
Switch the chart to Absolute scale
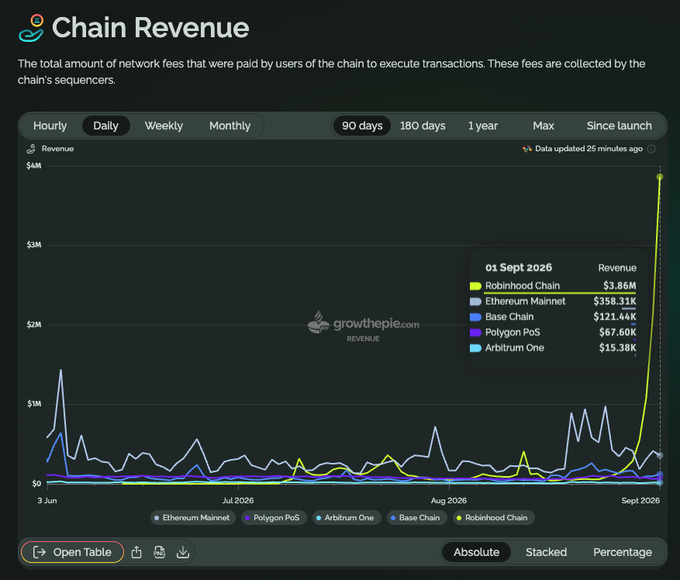click(476, 552)
